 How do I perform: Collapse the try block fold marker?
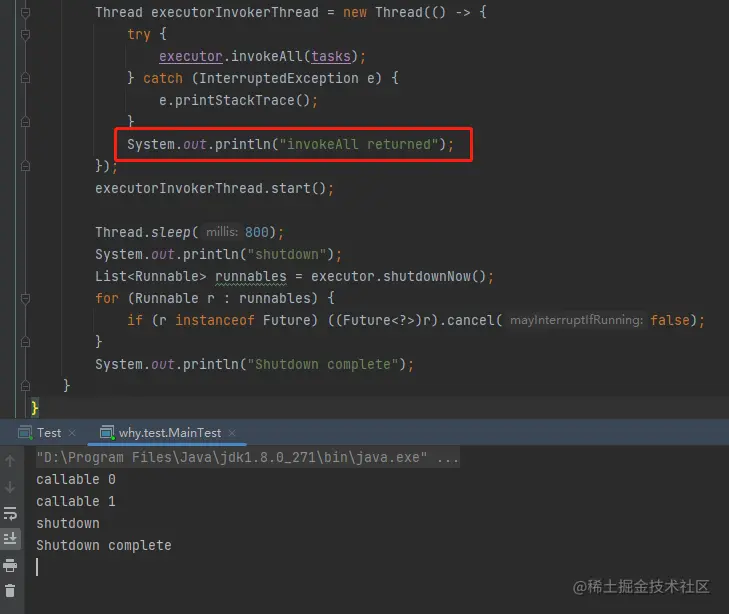(x=26, y=34)
